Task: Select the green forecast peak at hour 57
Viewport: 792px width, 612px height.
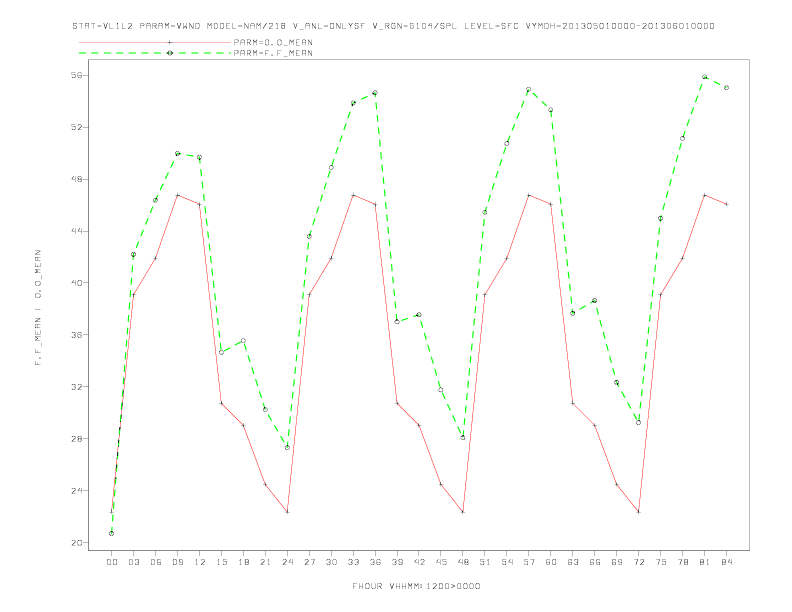Action: click(x=529, y=89)
